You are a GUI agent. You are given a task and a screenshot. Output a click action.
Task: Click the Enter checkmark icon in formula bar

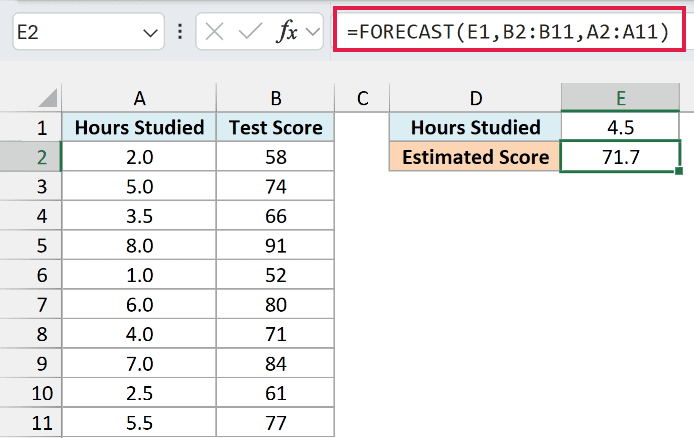point(250,32)
